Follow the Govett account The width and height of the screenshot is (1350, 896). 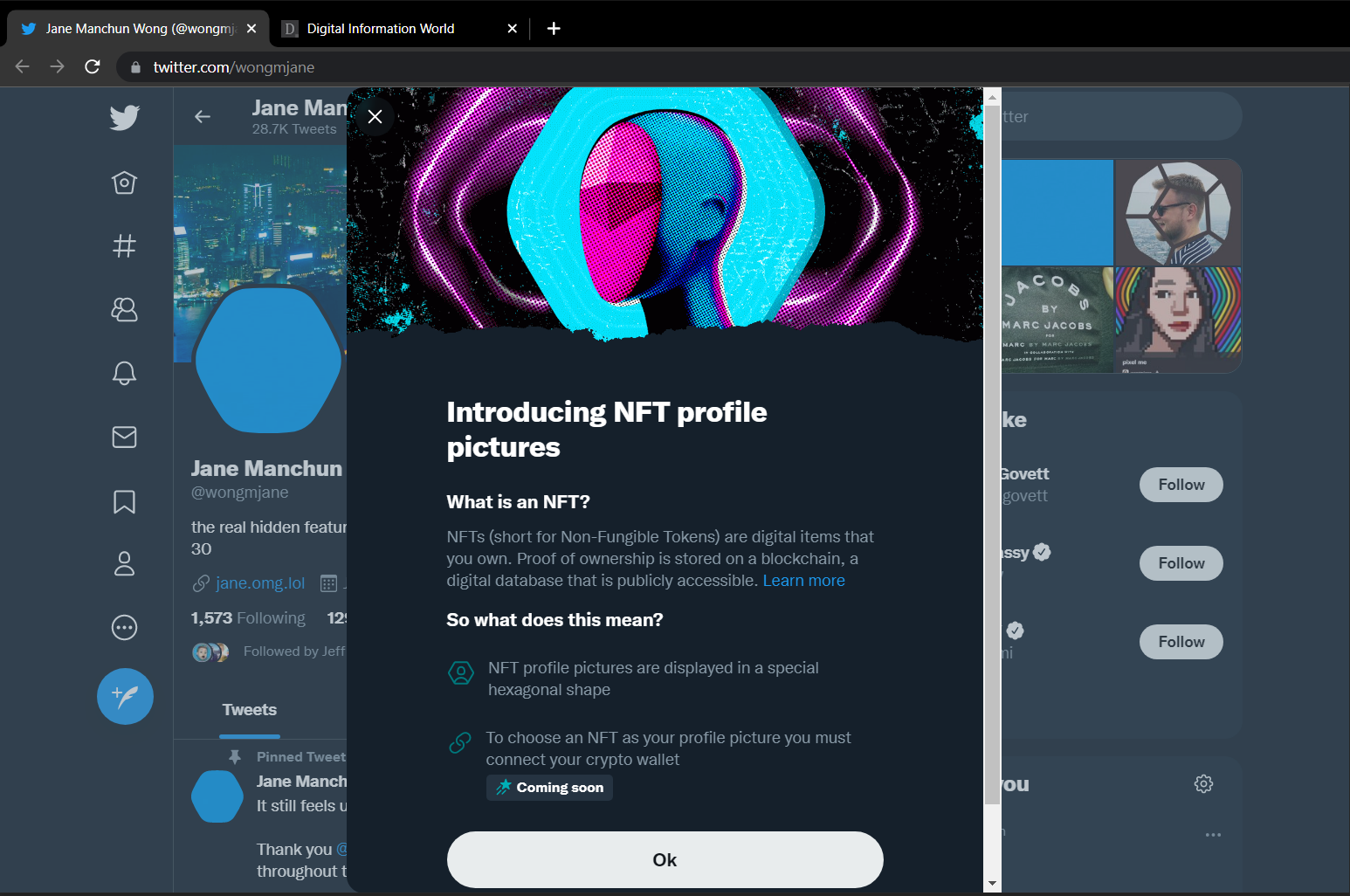(1181, 485)
